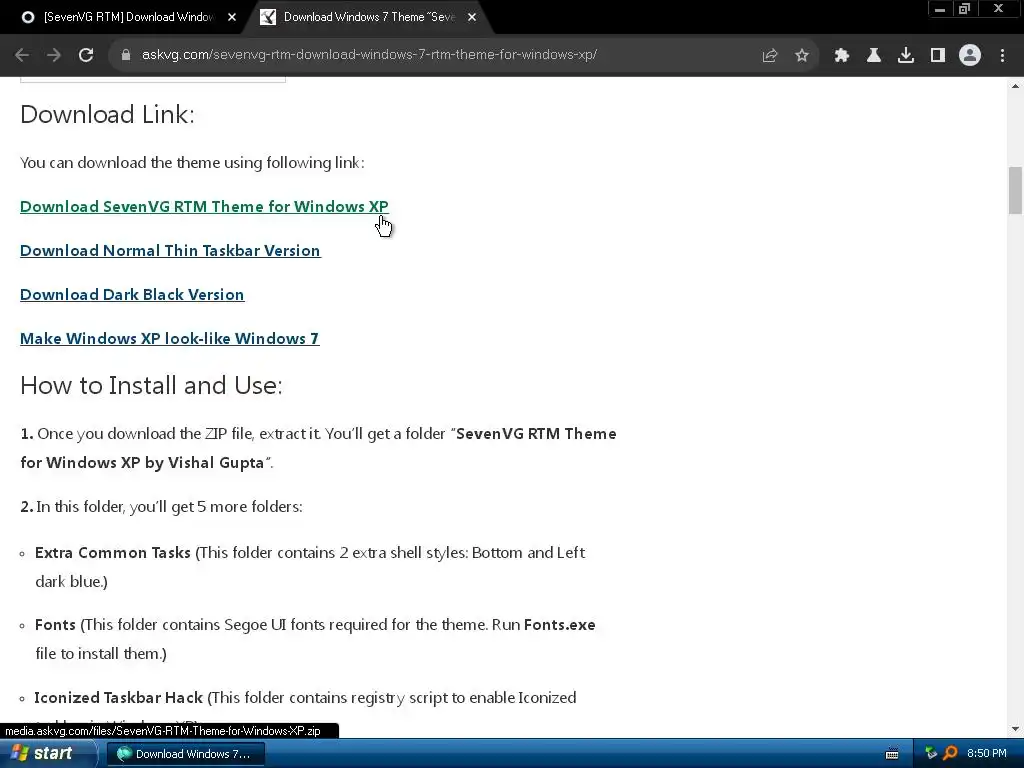Select the Download Link: heading
The width and height of the screenshot is (1024, 768).
point(108,114)
